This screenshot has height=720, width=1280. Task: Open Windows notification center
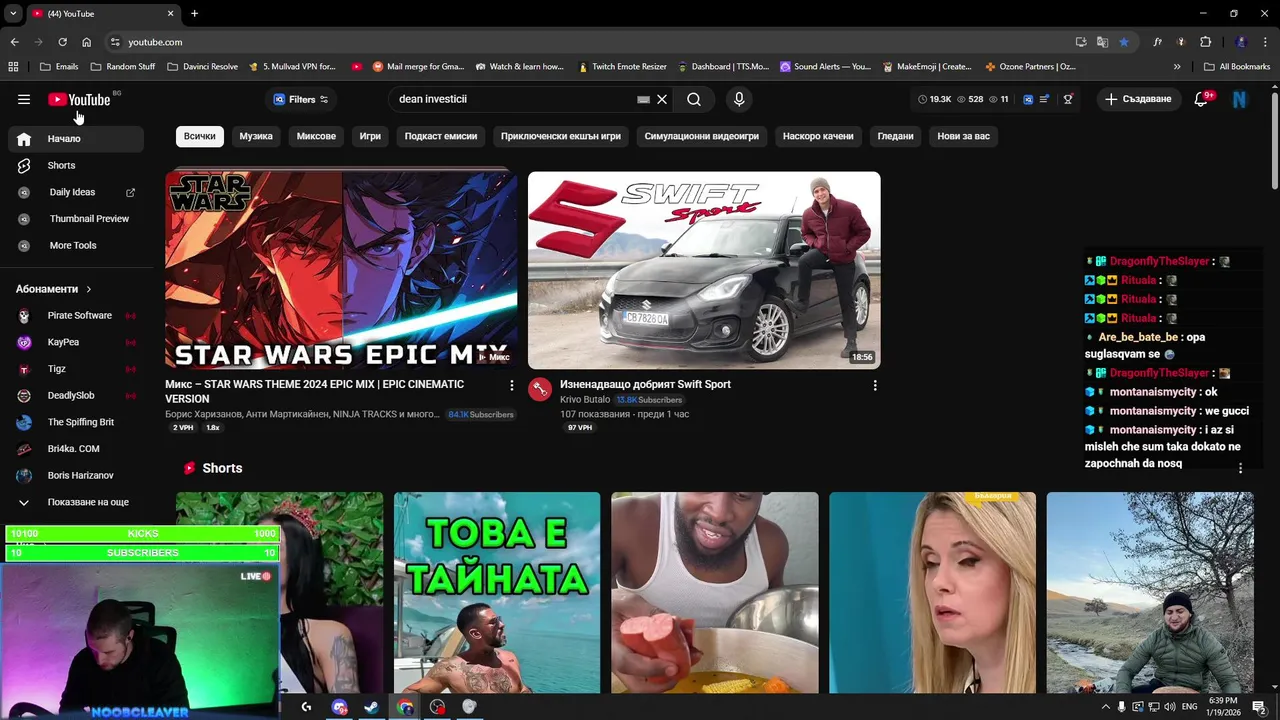(x=1259, y=707)
